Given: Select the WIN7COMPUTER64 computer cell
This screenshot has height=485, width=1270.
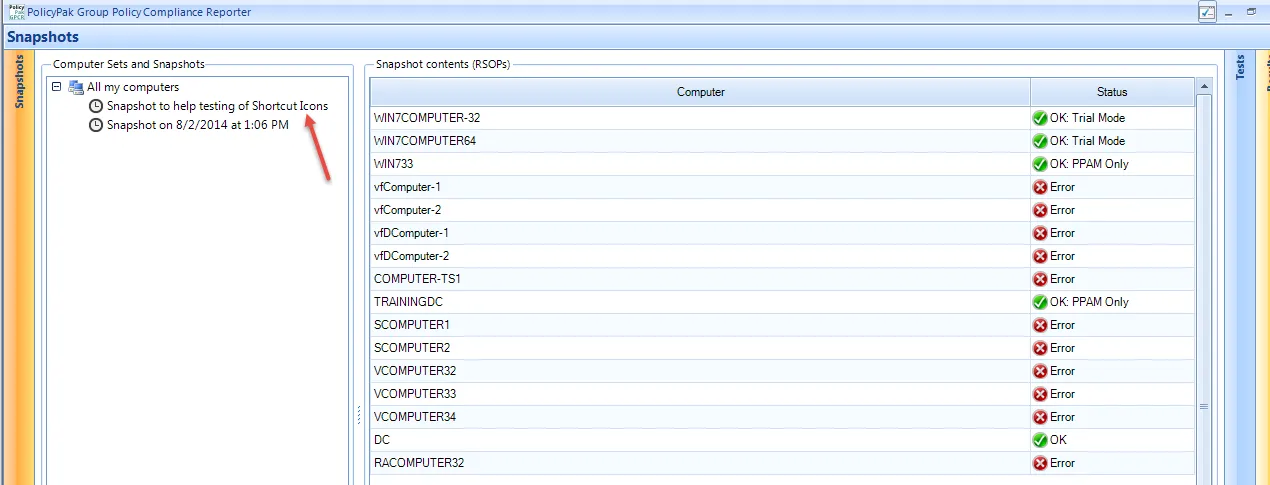Looking at the screenshot, I should (x=700, y=141).
